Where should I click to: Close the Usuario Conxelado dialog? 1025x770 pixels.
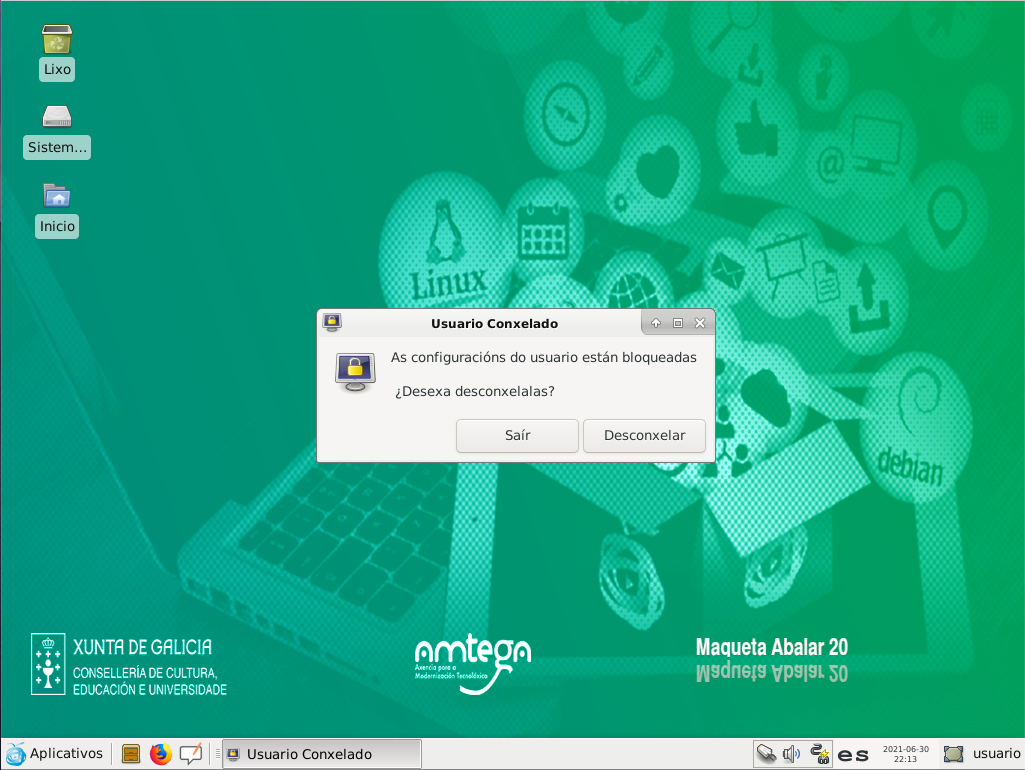(x=700, y=323)
